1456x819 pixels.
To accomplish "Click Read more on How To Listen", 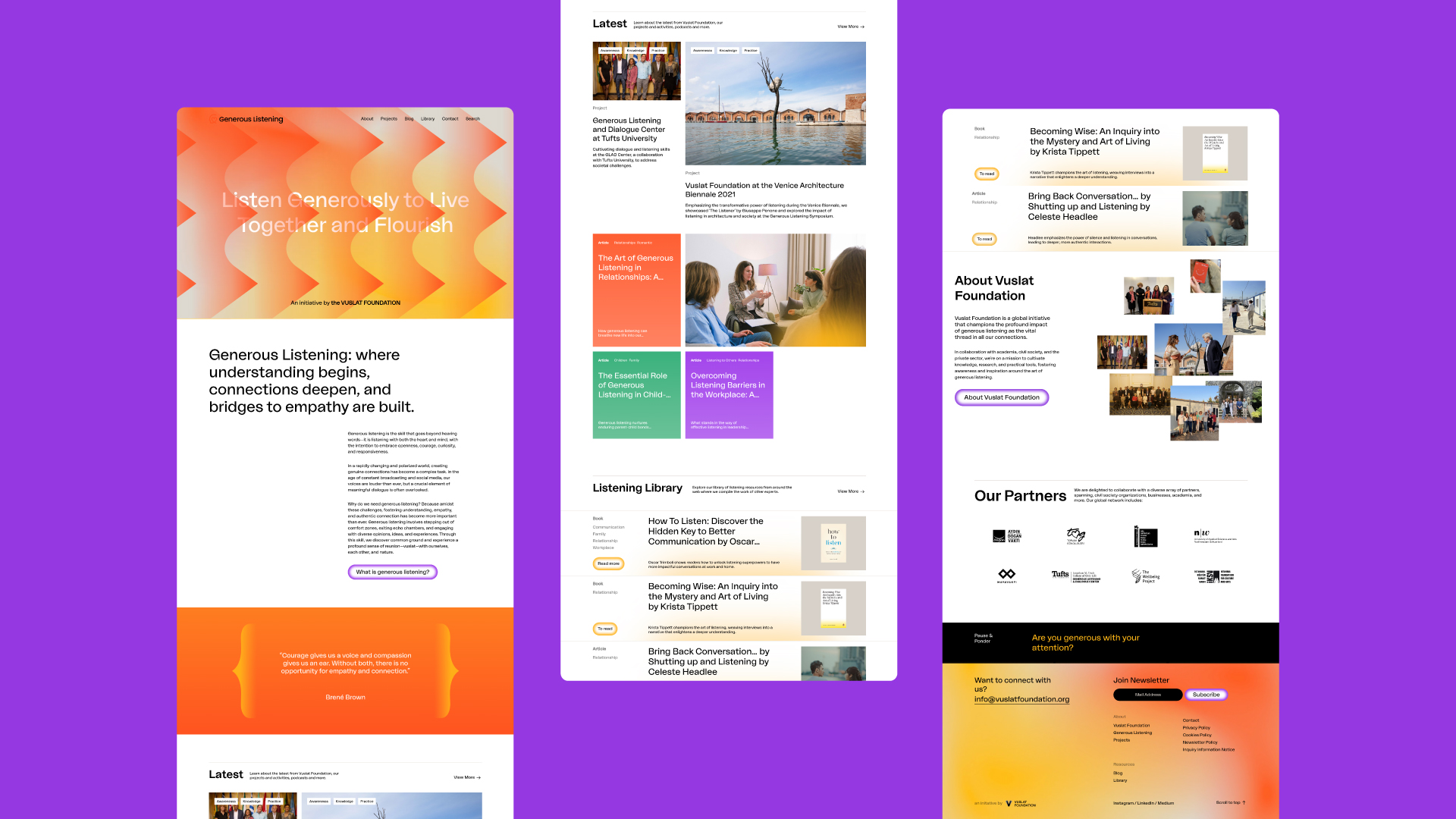I will tap(608, 563).
